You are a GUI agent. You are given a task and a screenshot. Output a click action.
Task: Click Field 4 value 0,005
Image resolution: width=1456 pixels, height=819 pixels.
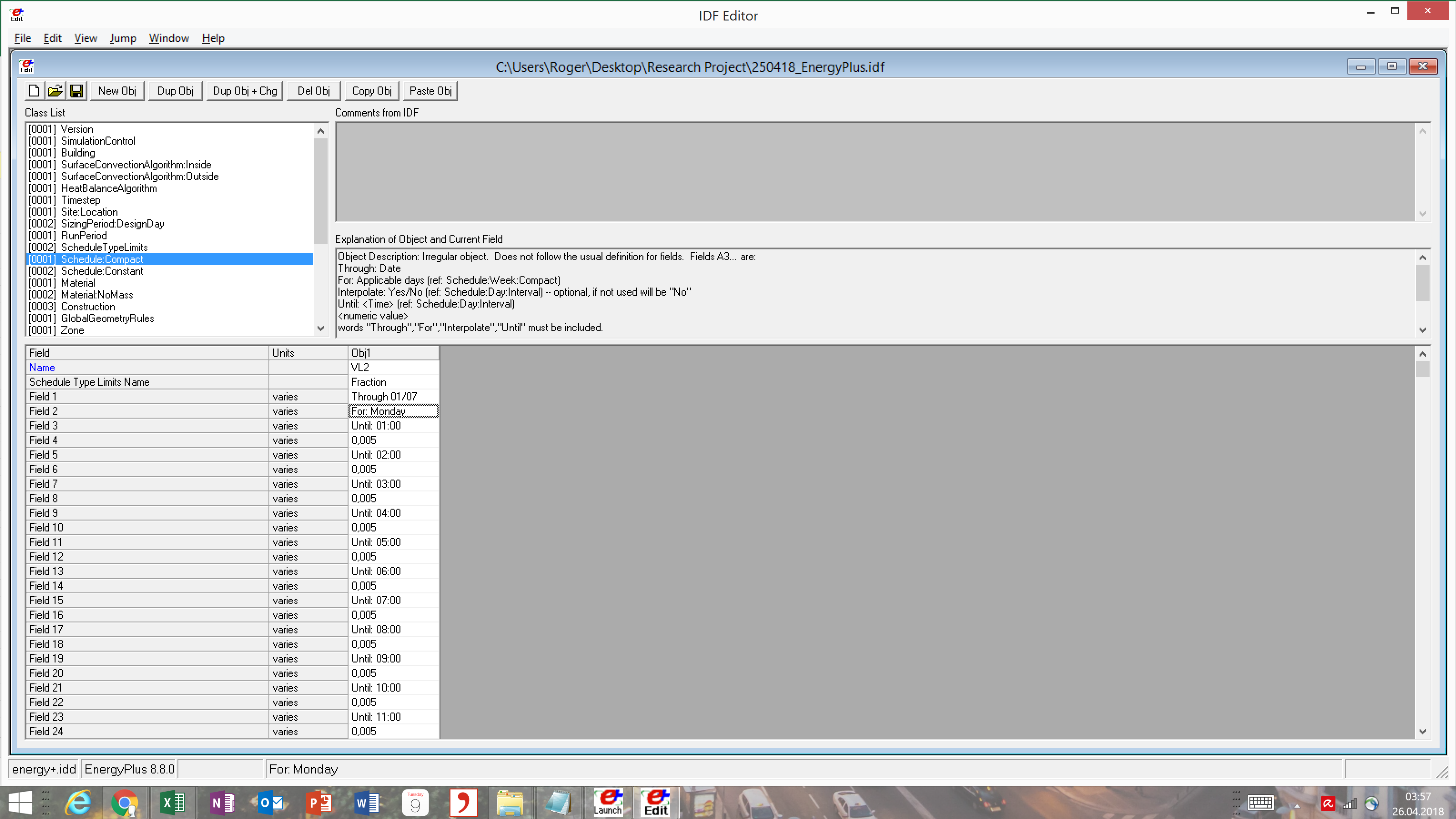click(394, 440)
